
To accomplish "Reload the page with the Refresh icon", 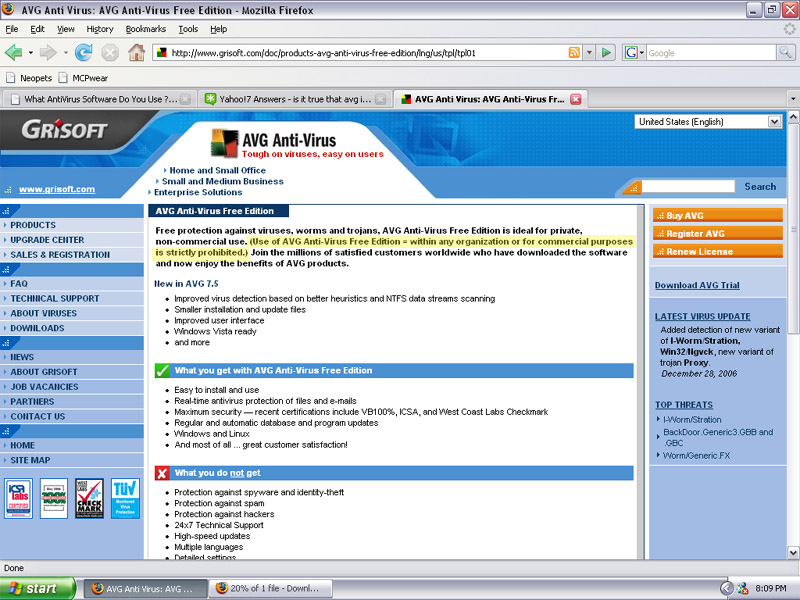I will 83,53.
